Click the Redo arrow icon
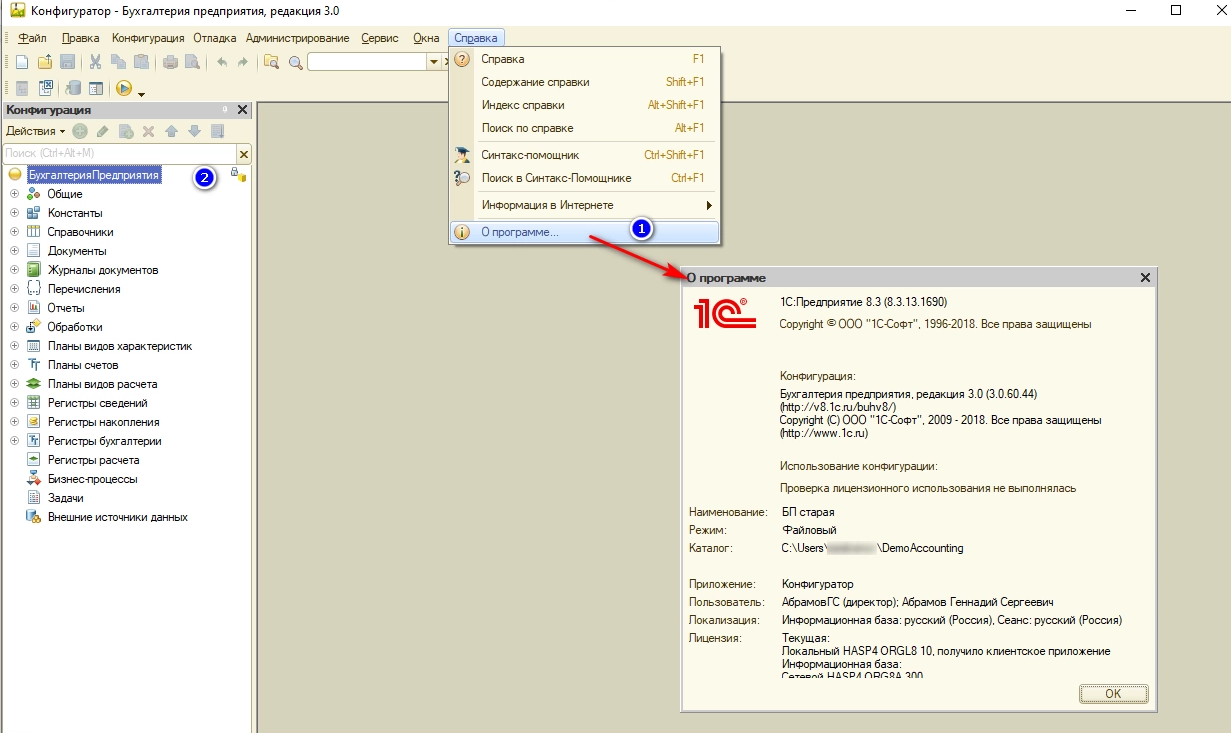The image size is (1231, 733). [x=242, y=62]
